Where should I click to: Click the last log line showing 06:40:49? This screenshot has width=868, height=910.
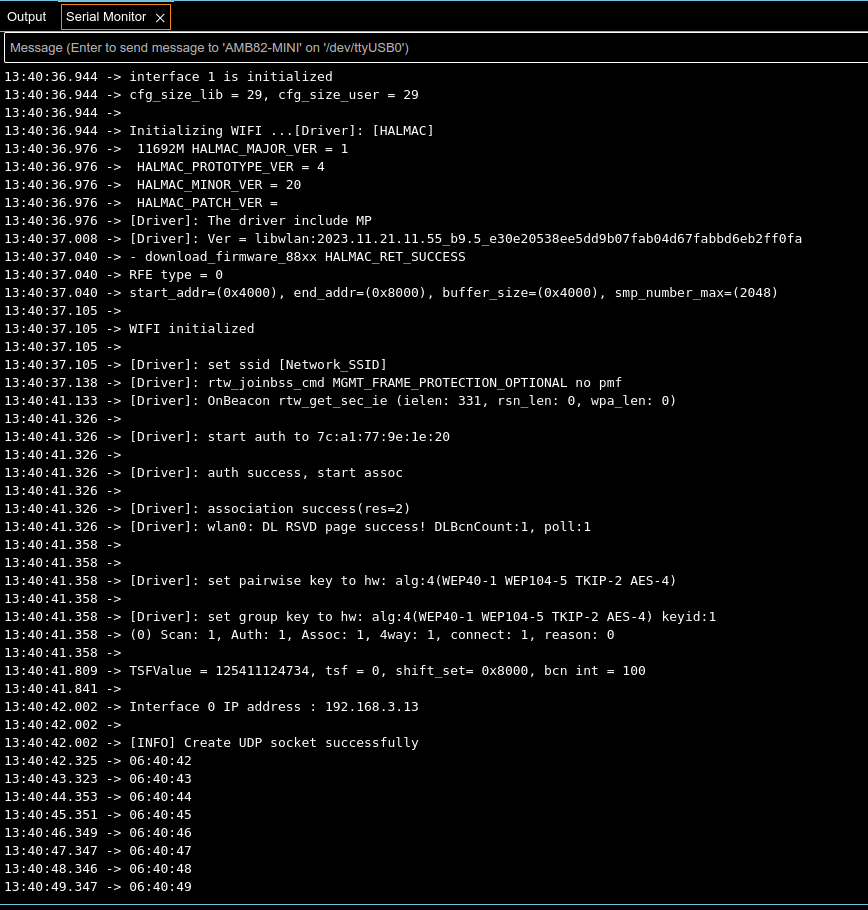(160, 887)
